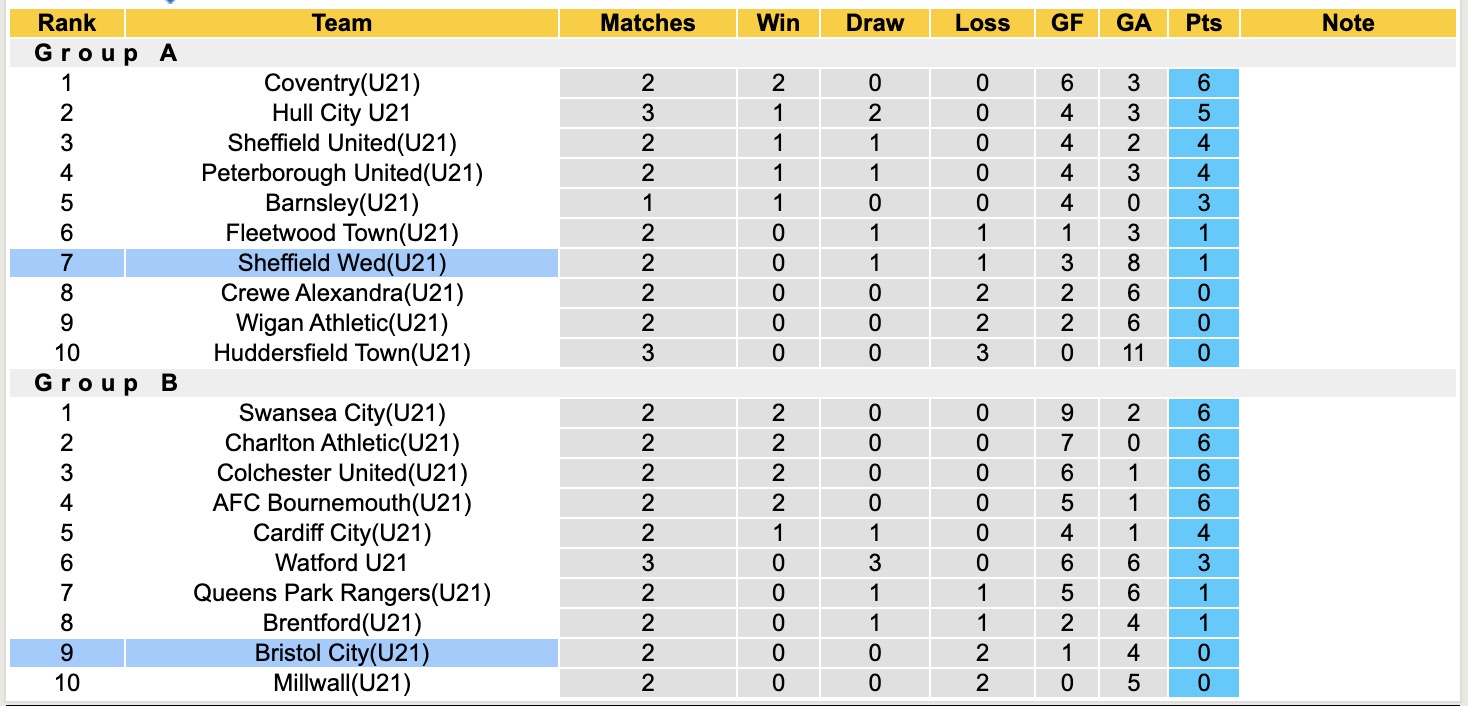Click Huddersfield Town(U21) team name
Image resolution: width=1468 pixels, height=706 pixels.
(341, 353)
